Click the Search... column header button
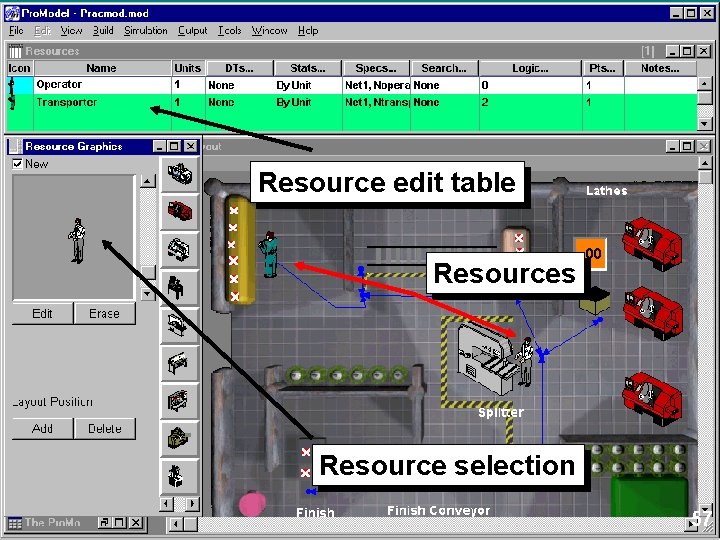 click(x=444, y=68)
